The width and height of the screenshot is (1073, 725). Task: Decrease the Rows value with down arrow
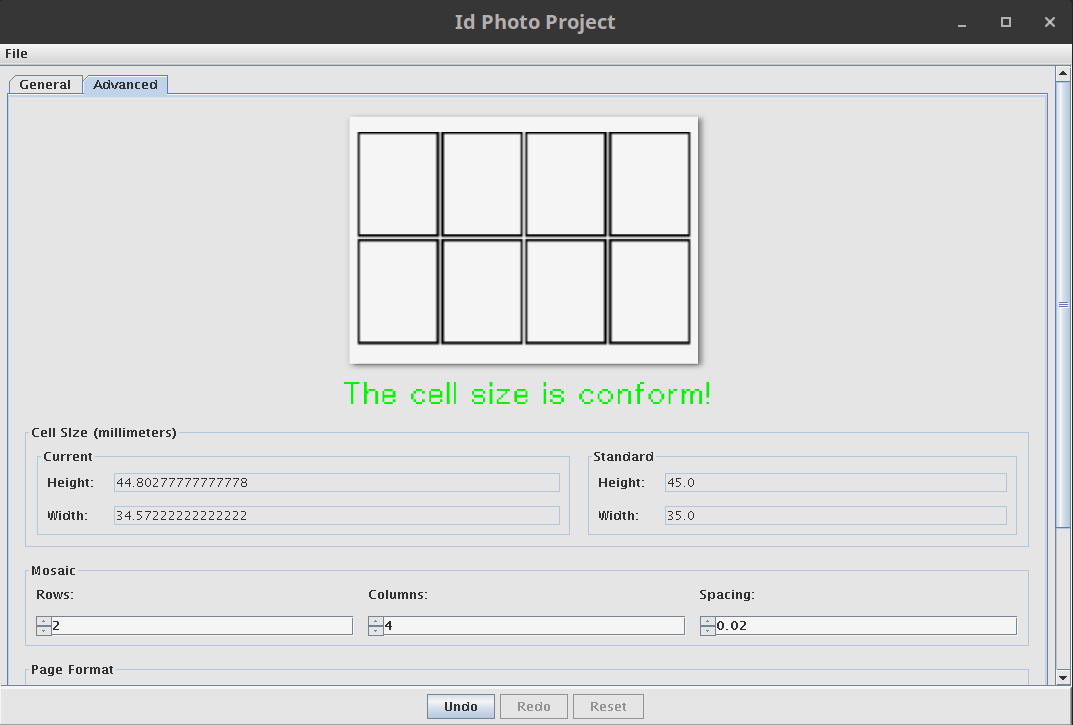pos(43,631)
